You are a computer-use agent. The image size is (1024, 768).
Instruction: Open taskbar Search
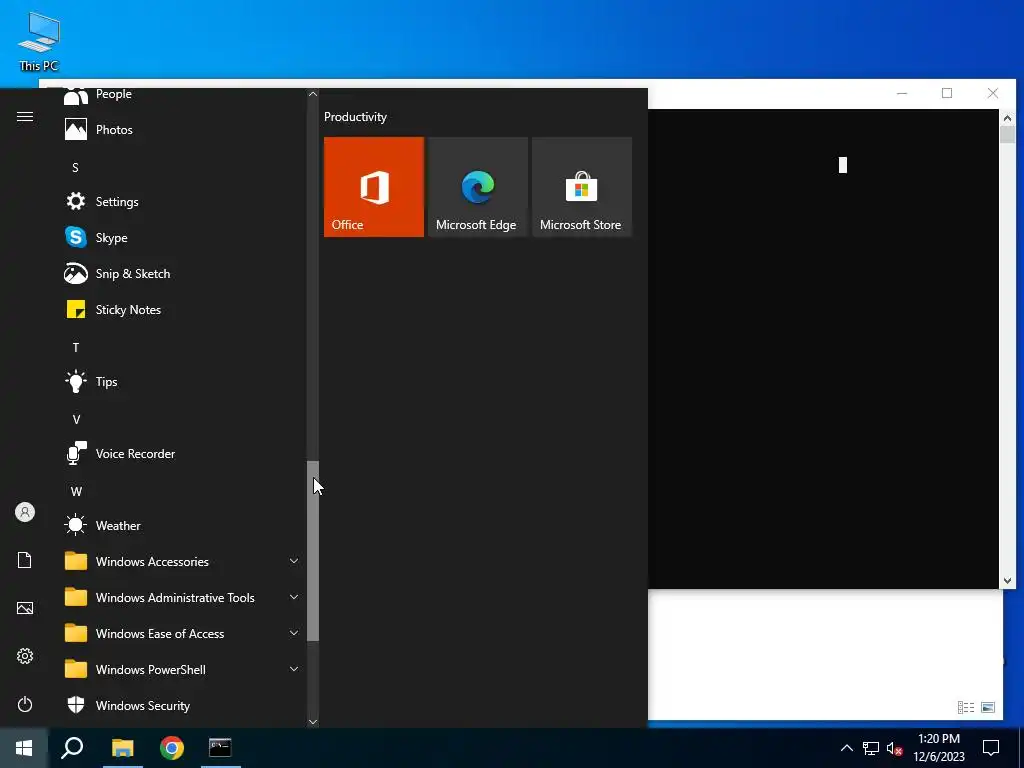pyautogui.click(x=72, y=748)
